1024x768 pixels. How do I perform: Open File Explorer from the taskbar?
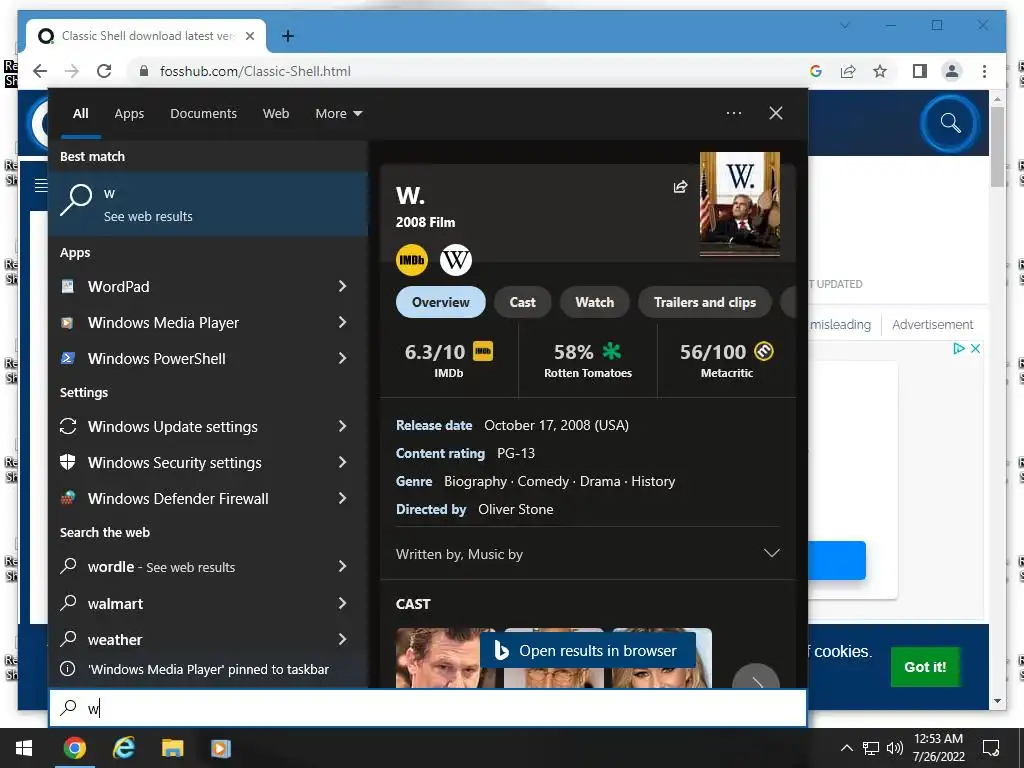coord(172,748)
